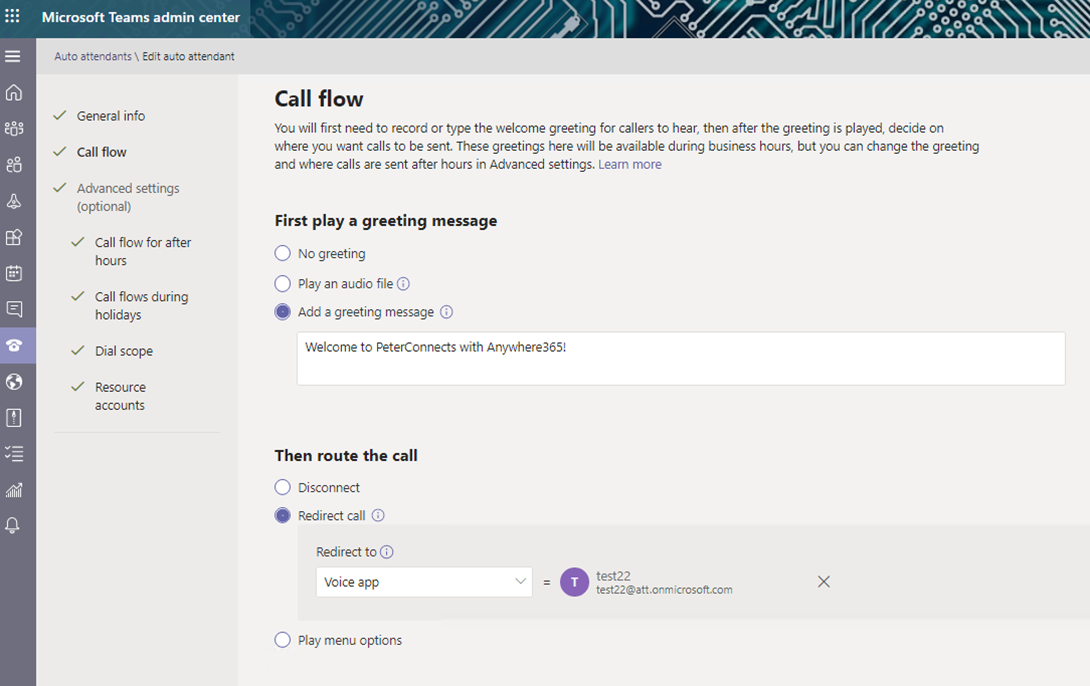1090x686 pixels.
Task: Open Analytics & reports chart icon
Action: point(14,490)
